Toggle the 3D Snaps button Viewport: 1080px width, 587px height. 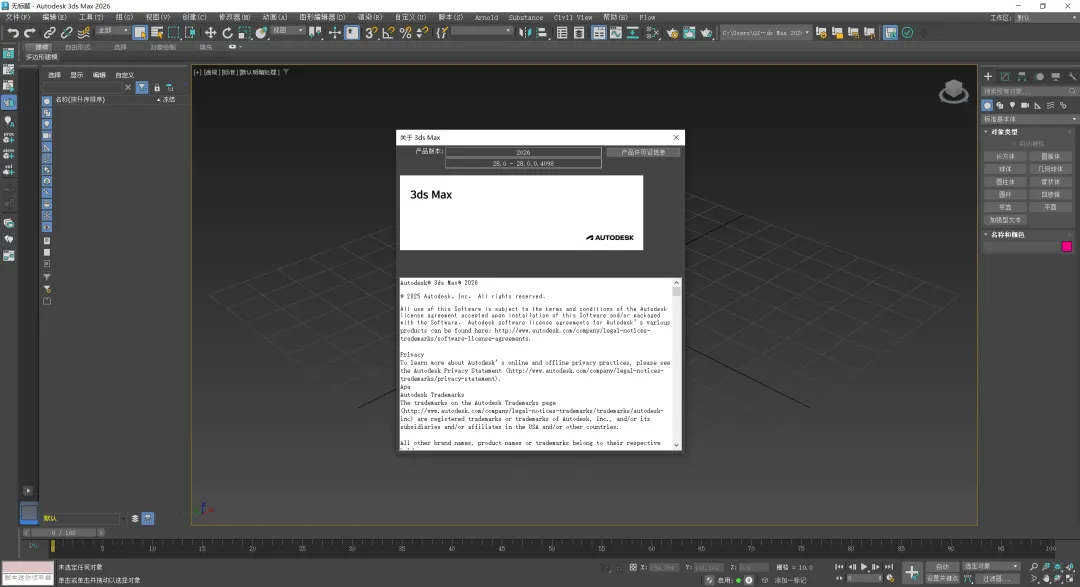(371, 32)
